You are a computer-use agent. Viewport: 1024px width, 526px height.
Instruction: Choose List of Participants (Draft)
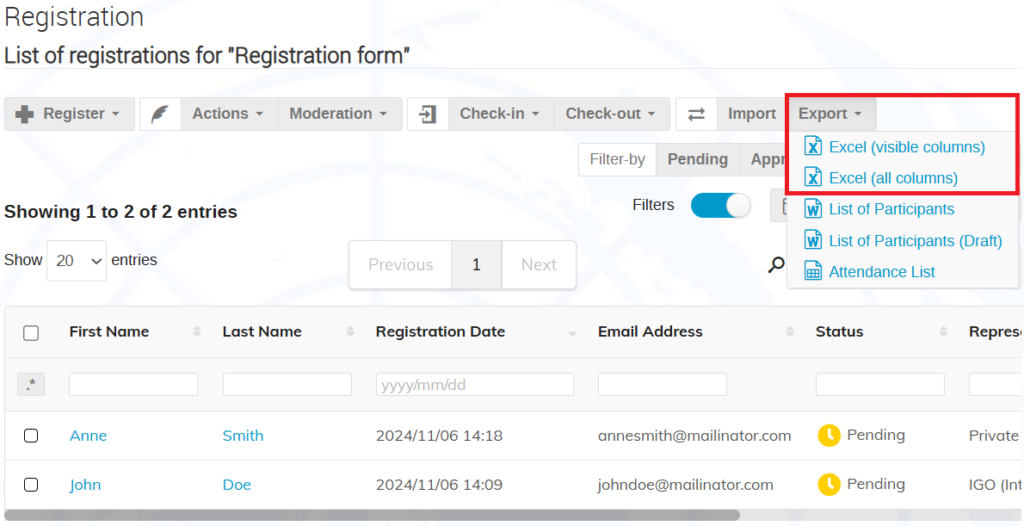(x=915, y=240)
